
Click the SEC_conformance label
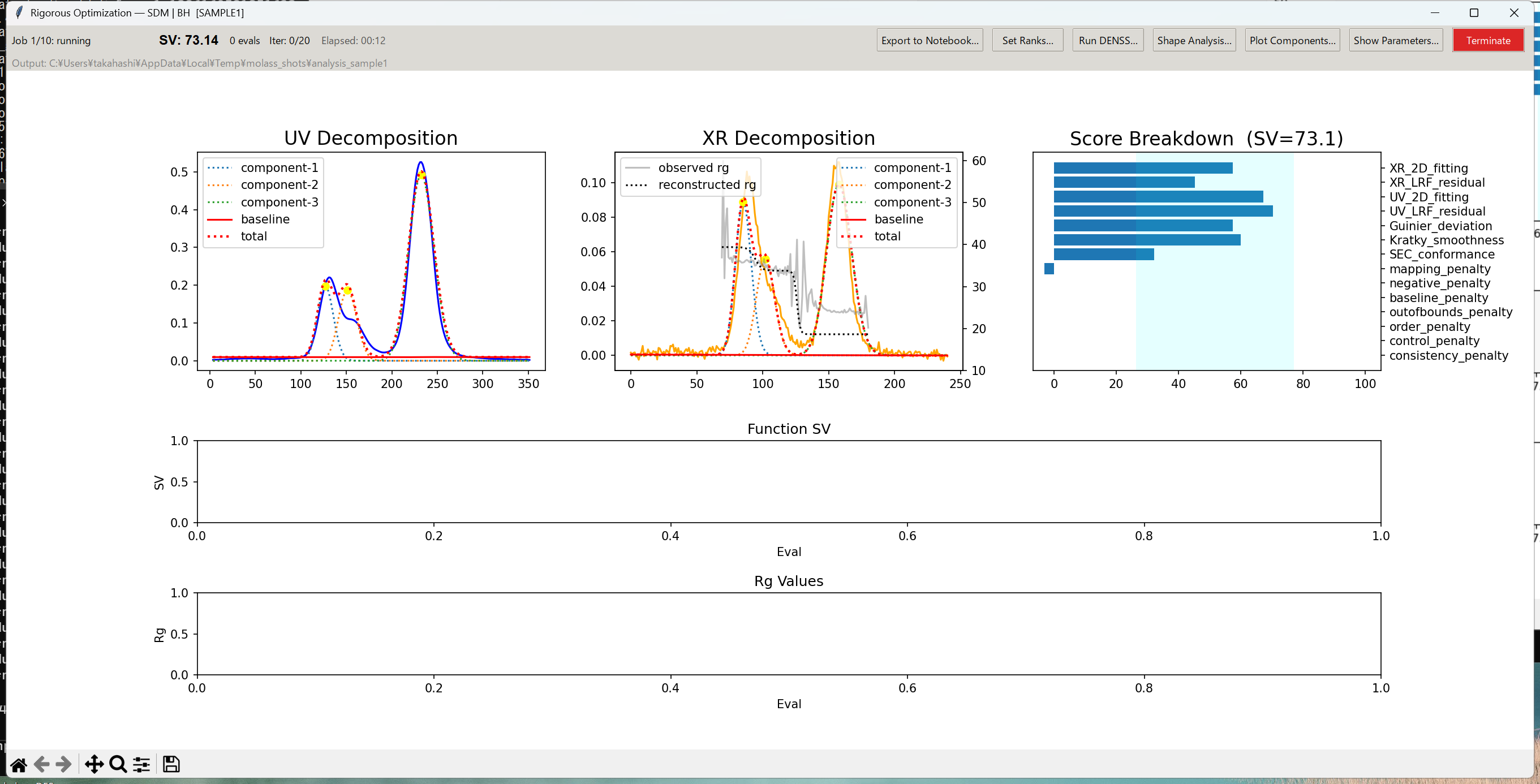tap(1442, 255)
